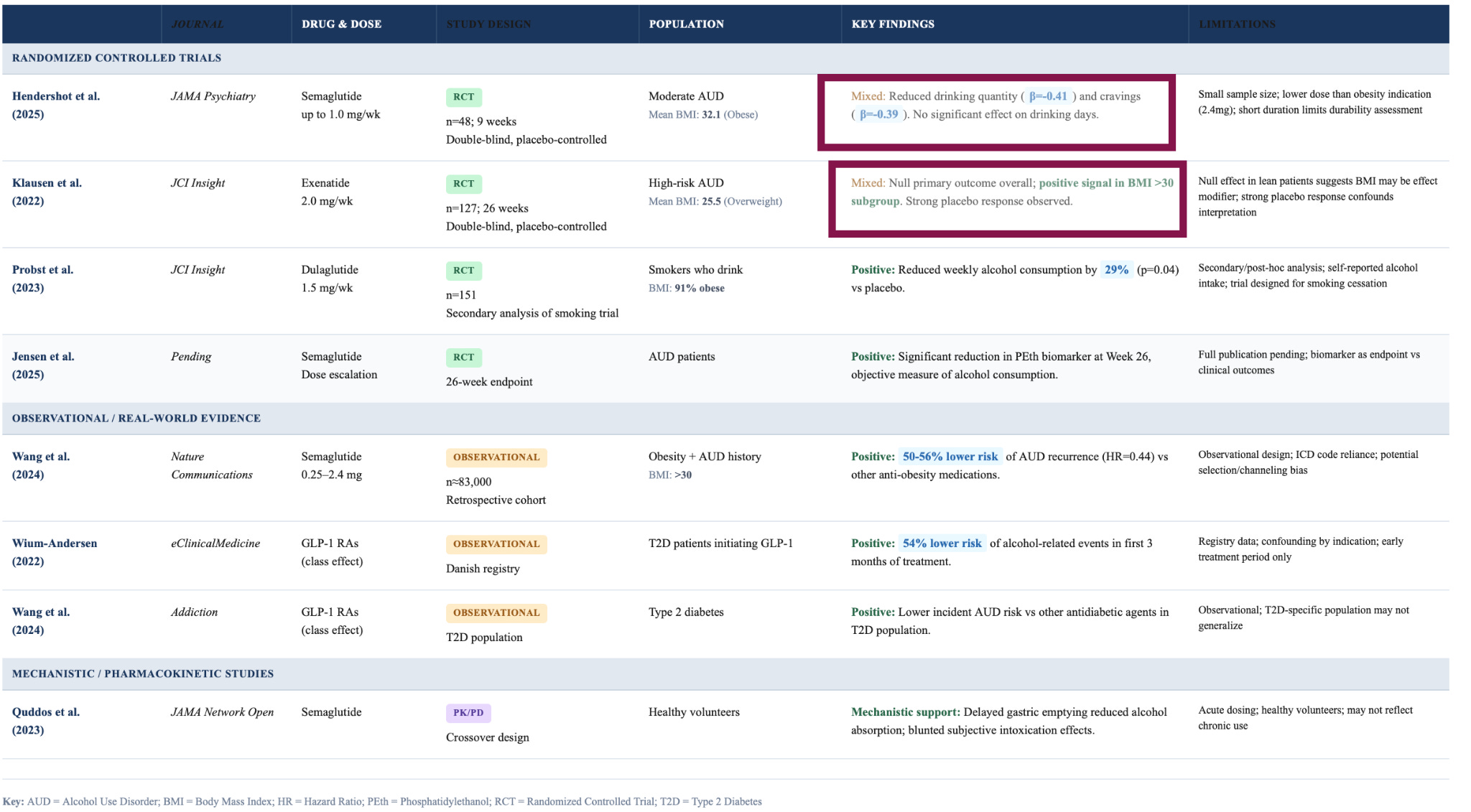Click the Drug & Dose column header
The image size is (1471, 812).
click(x=341, y=24)
